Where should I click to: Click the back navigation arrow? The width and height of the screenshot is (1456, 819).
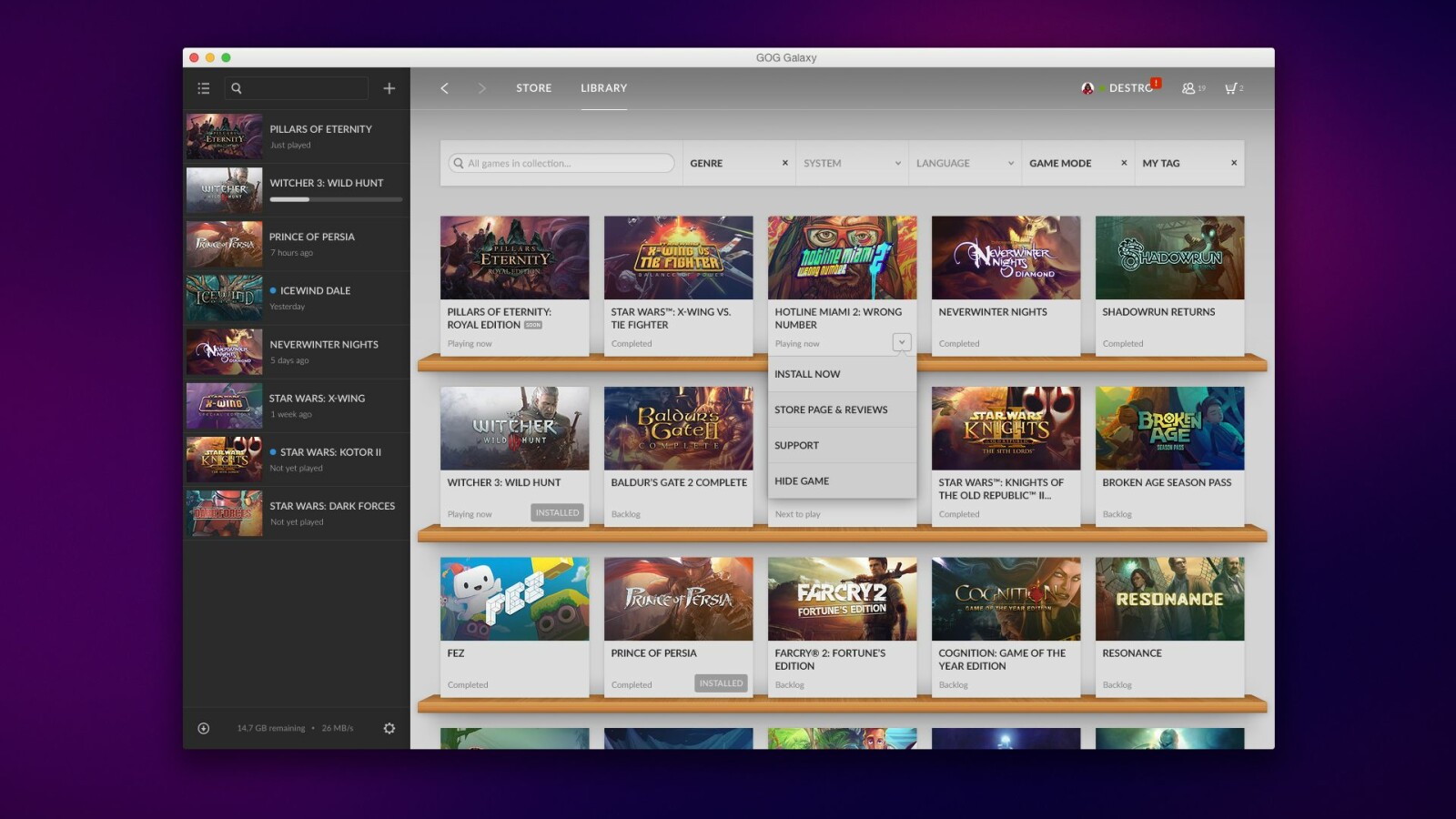coord(444,88)
